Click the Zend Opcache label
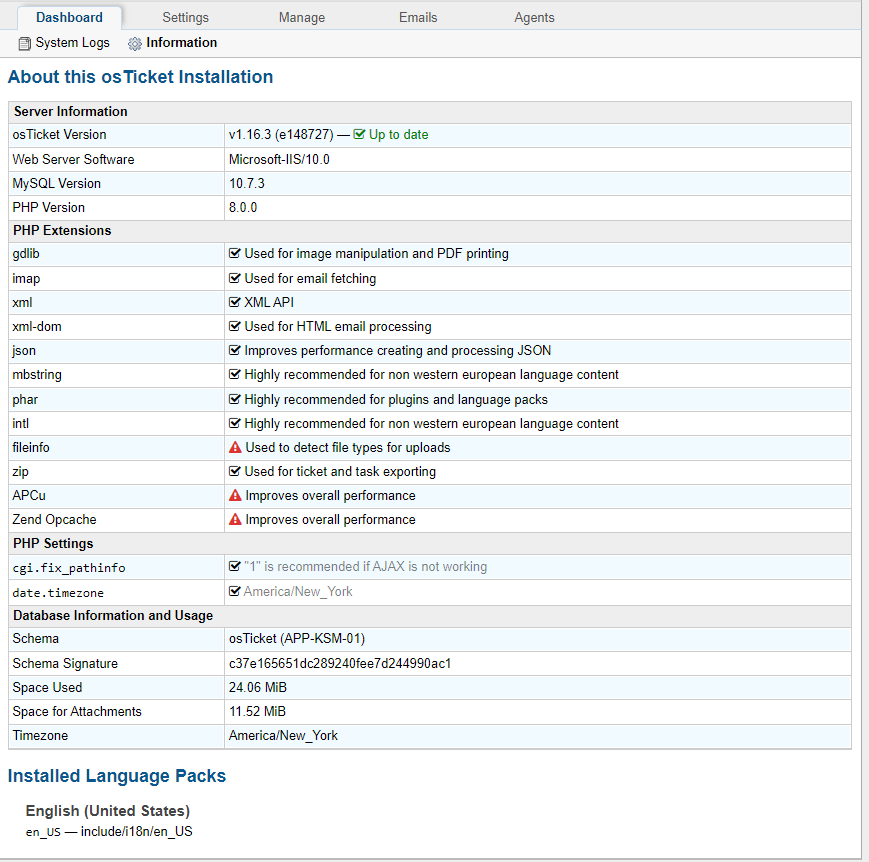 [x=54, y=519]
